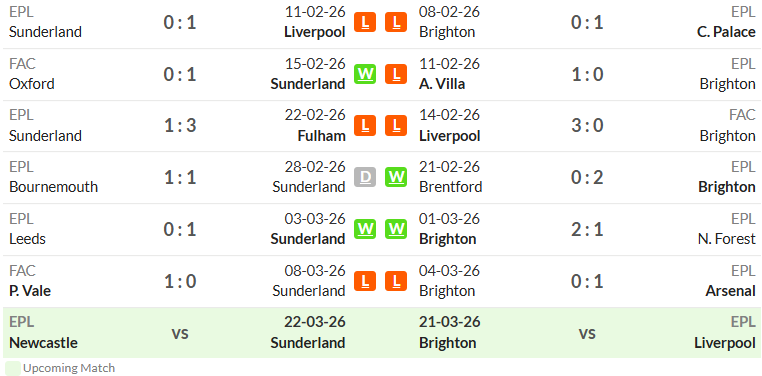Image resolution: width=762 pixels, height=376 pixels.
Task: Open the Leeds team link
Action: point(27,239)
